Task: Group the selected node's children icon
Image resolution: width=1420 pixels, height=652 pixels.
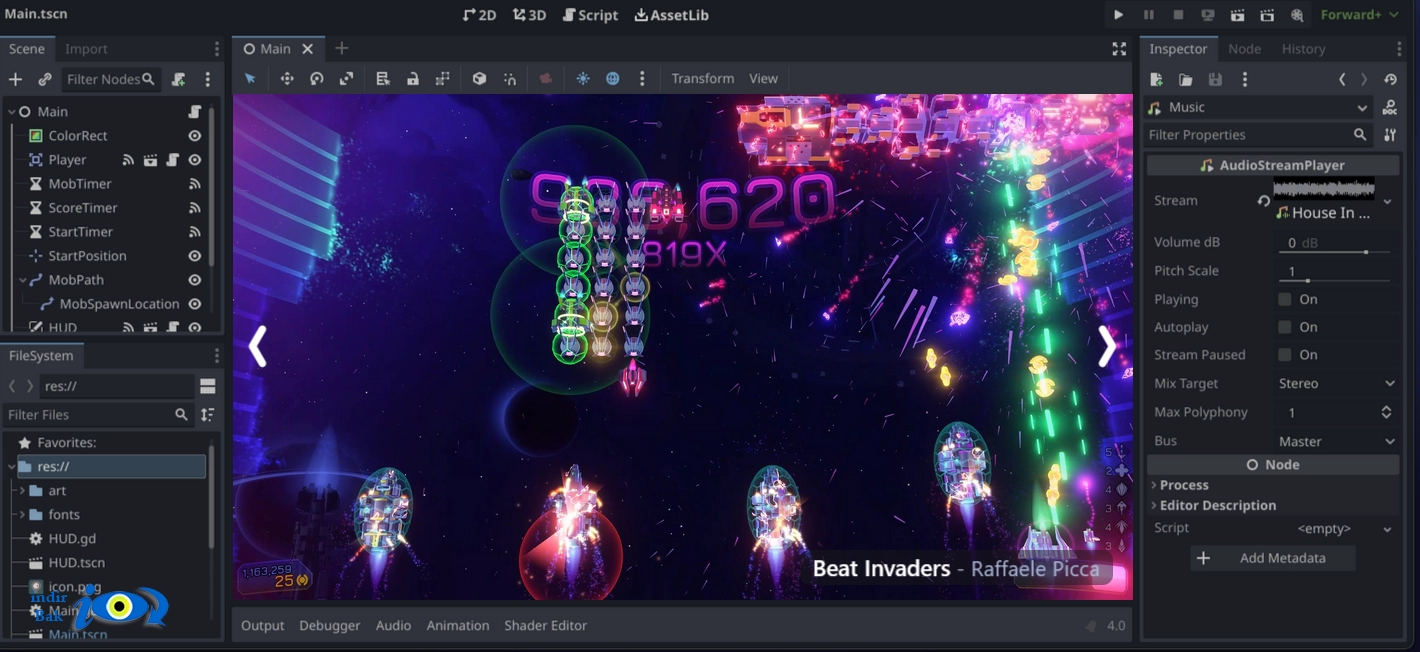Action: click(443, 78)
